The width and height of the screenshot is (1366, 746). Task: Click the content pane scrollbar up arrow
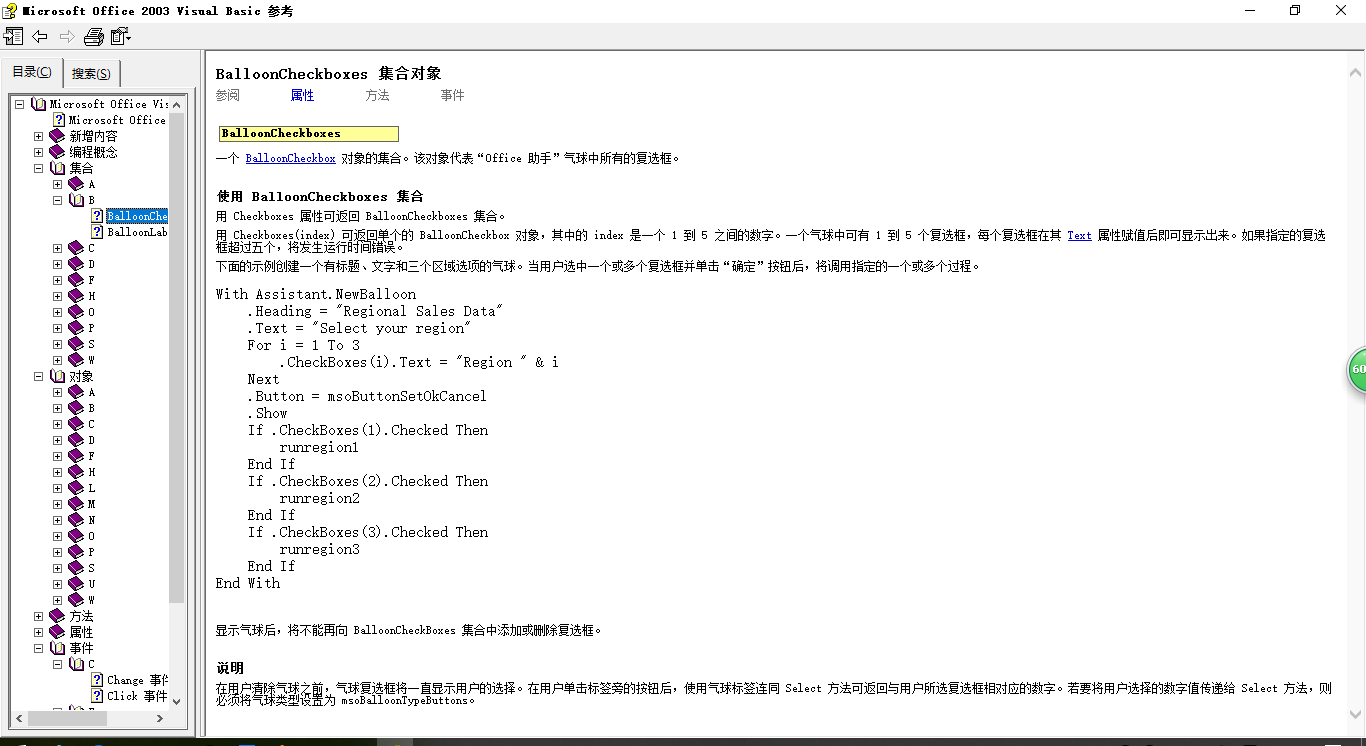[x=1356, y=70]
